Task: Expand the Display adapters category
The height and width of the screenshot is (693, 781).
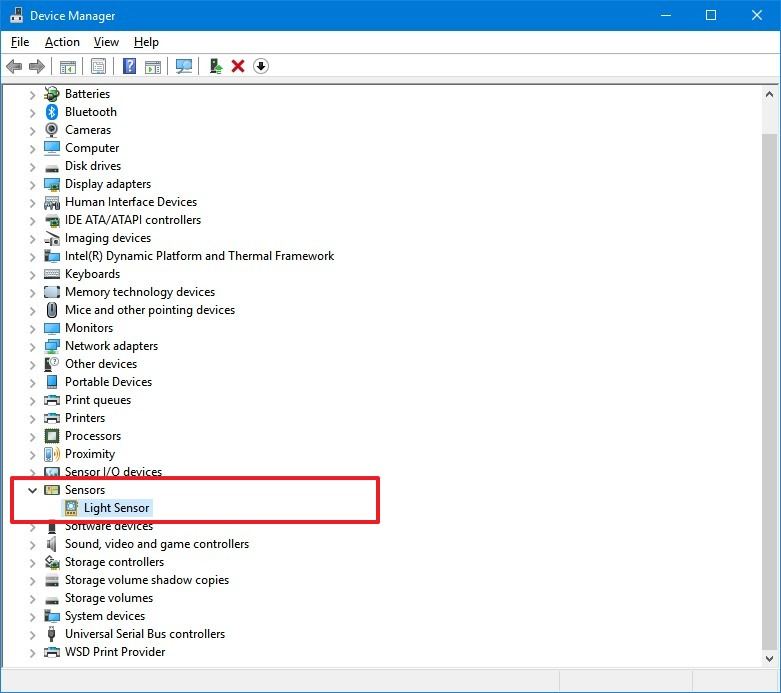Action: pos(33,184)
